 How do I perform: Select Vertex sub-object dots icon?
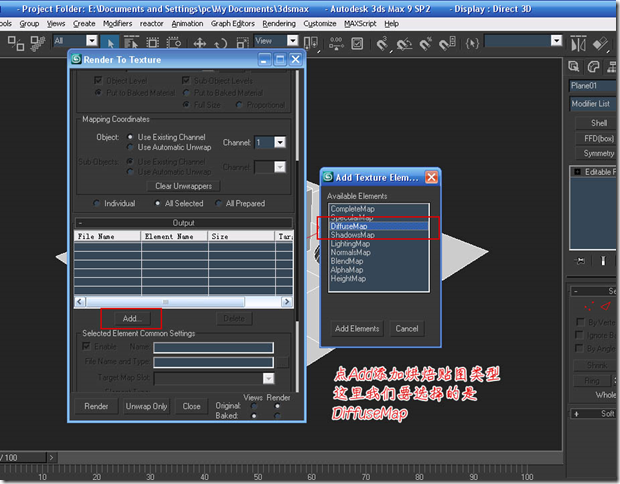589,306
